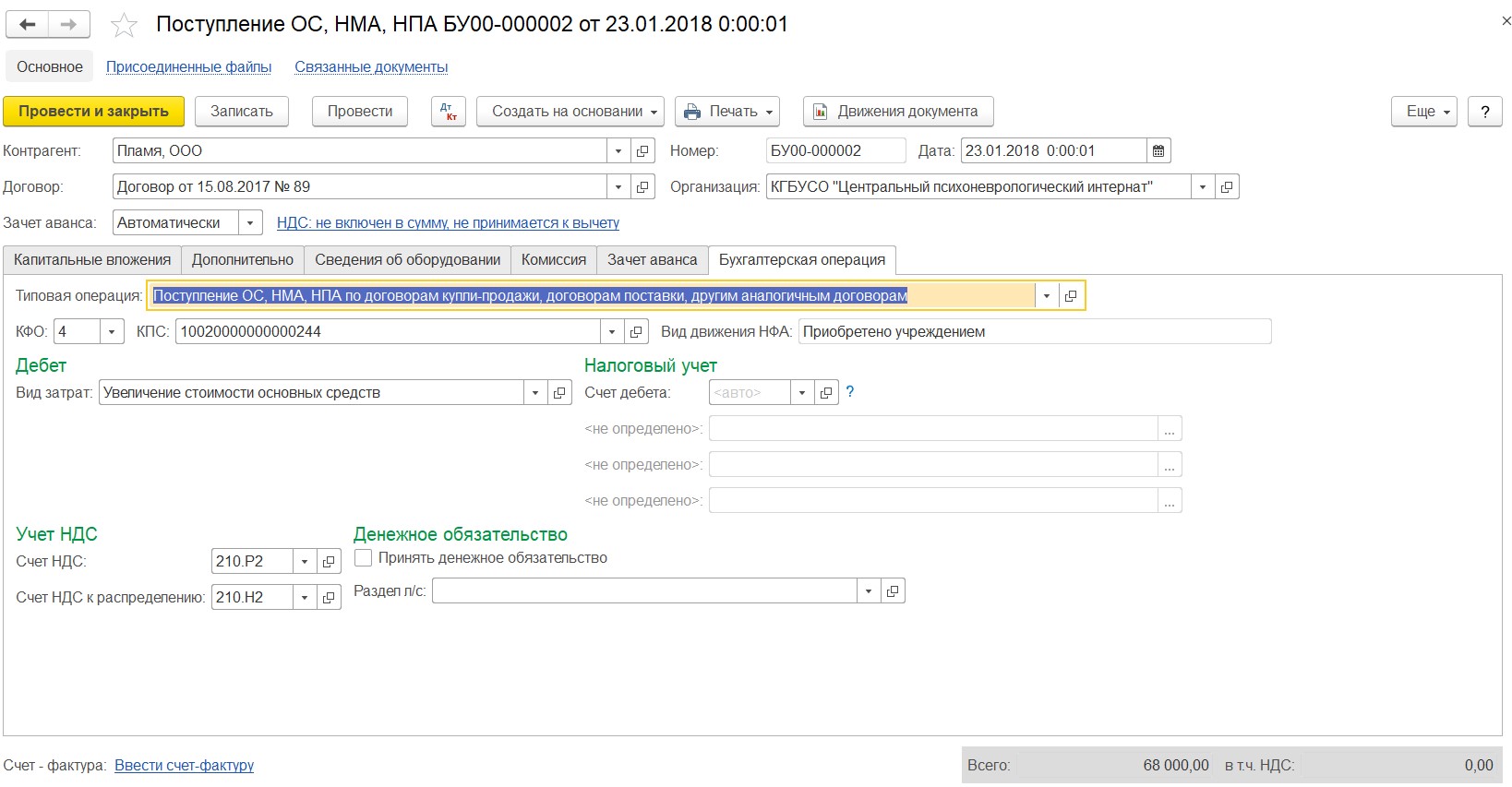Image resolution: width=1512 pixels, height=787 pixels.
Task: Open form icon for Договор field
Action: (x=643, y=186)
